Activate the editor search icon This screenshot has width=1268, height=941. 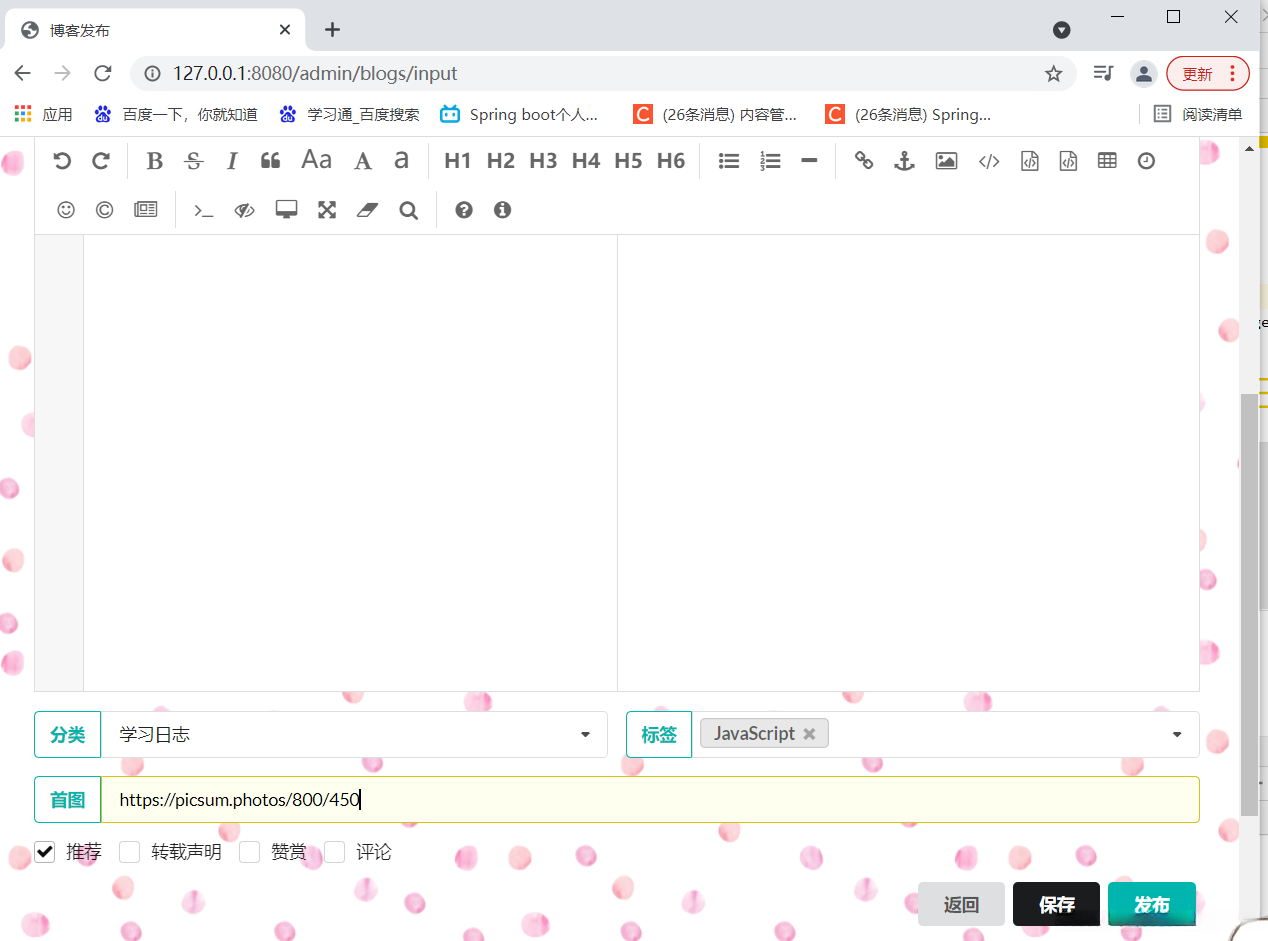pyautogui.click(x=408, y=210)
